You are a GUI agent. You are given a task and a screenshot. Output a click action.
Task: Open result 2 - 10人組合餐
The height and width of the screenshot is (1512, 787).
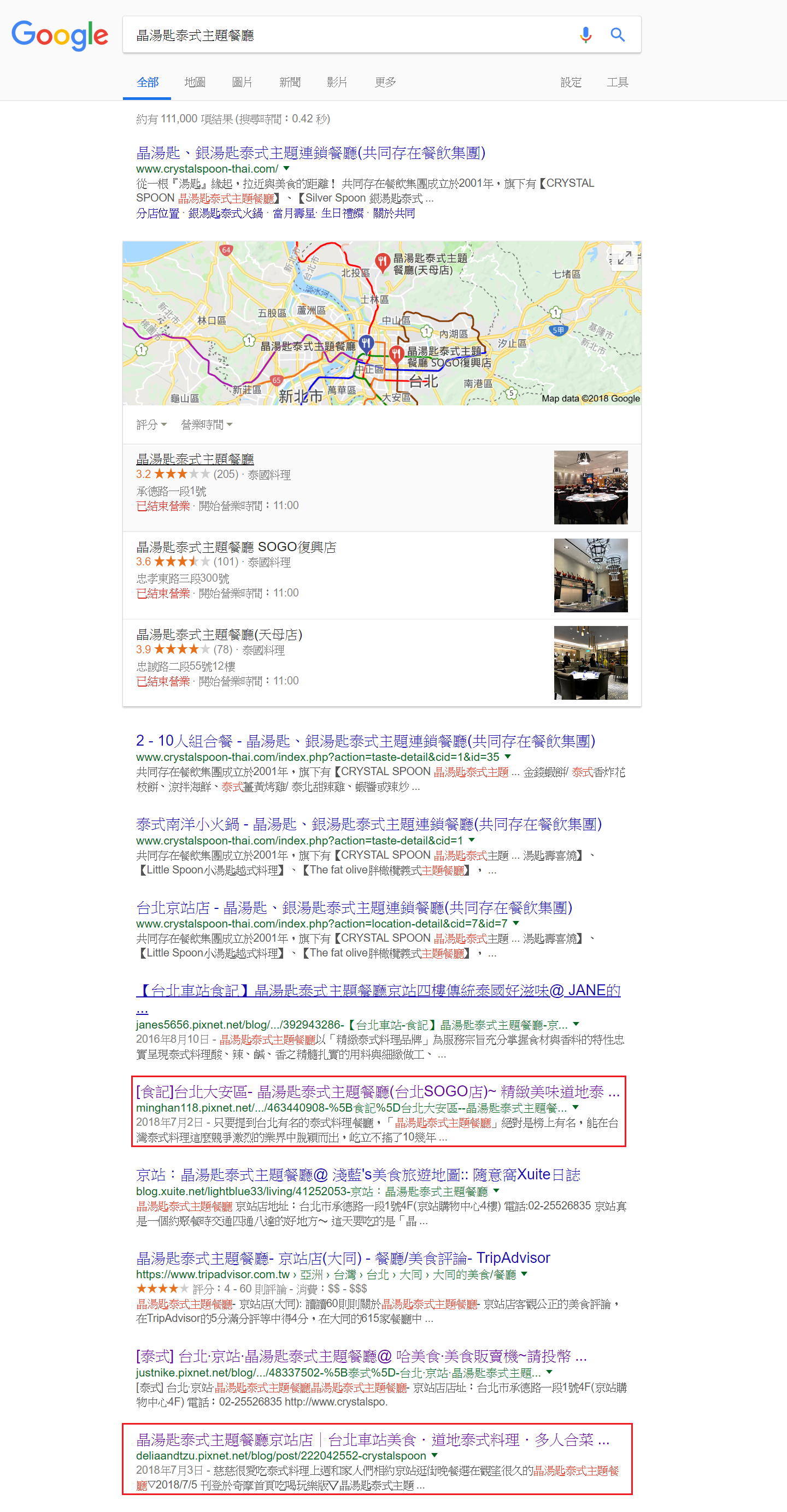pos(365,741)
